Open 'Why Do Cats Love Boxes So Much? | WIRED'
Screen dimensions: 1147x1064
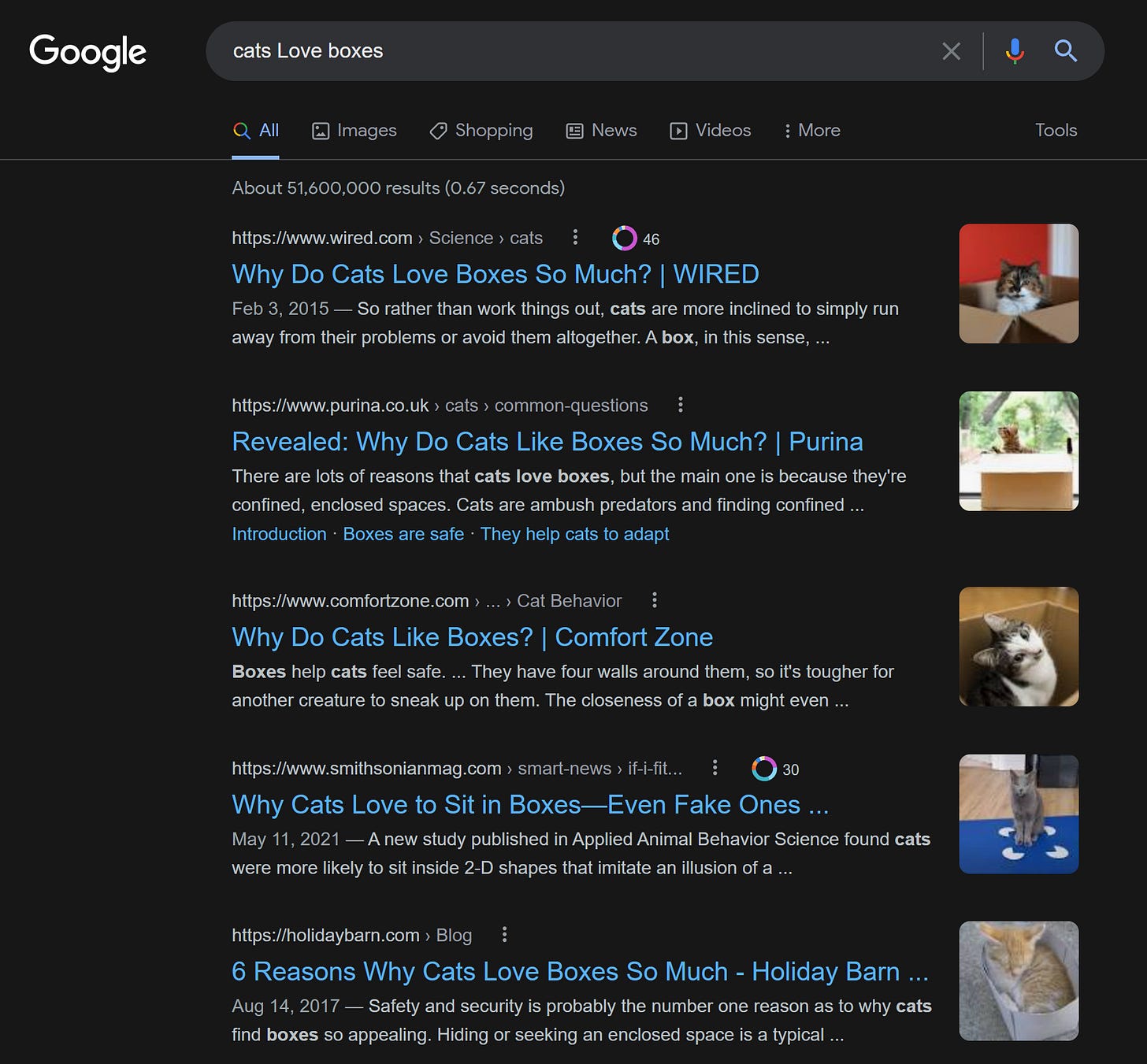click(x=496, y=274)
